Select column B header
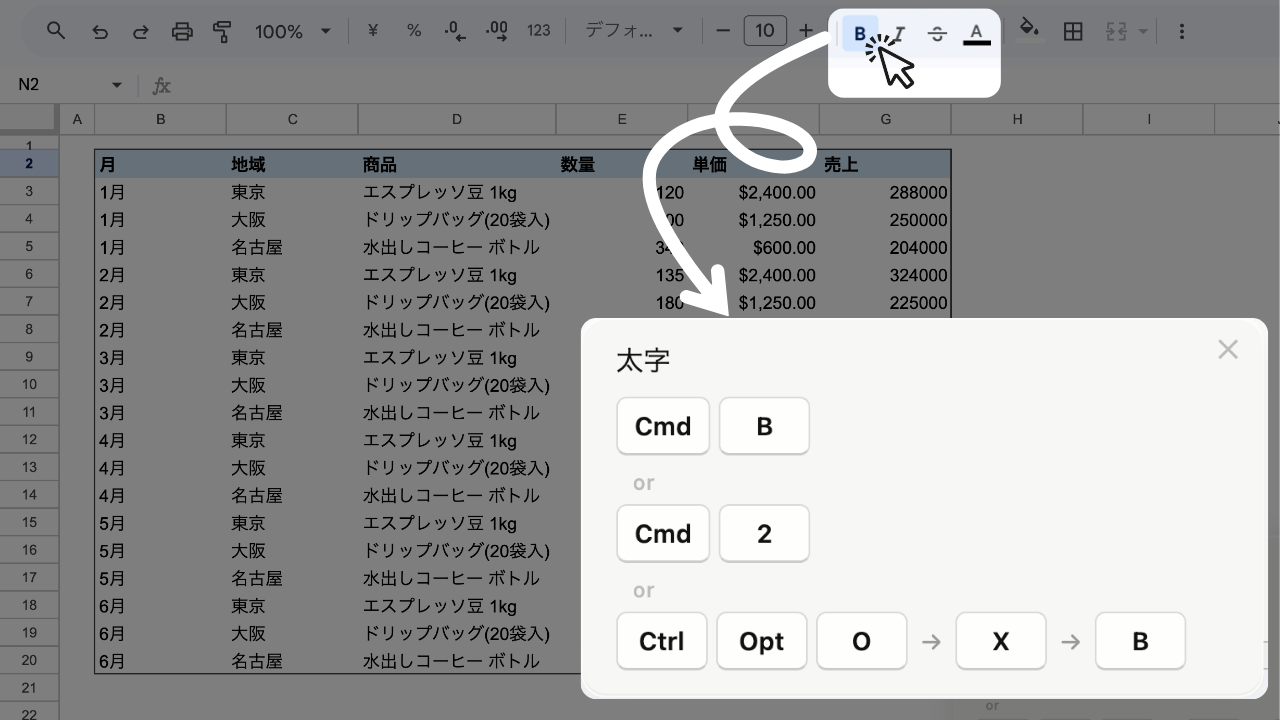1280x720 pixels. click(160, 119)
